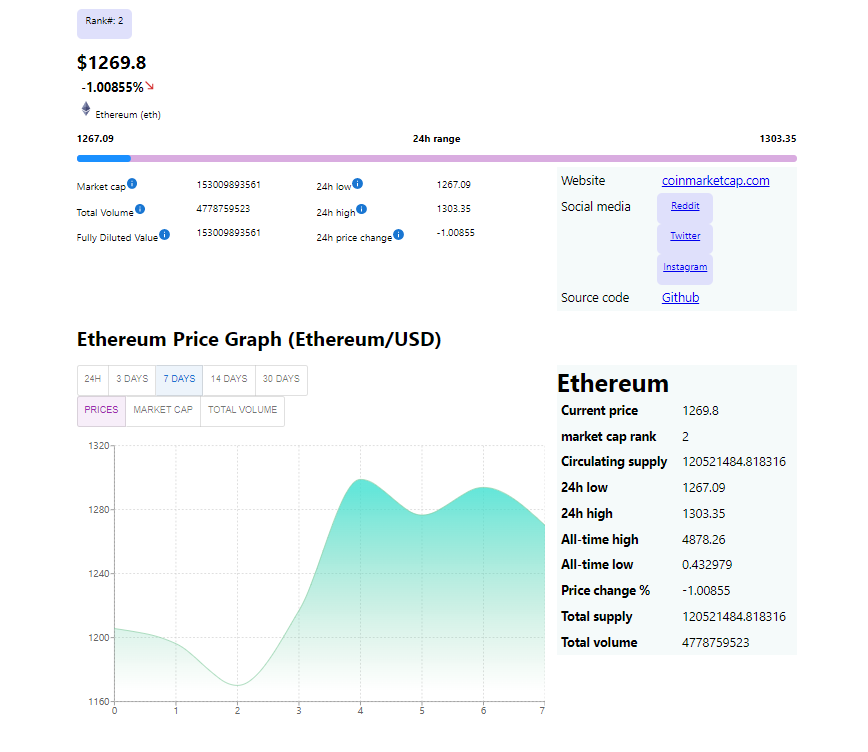Click the All-time high value 4878.26

(x=704, y=539)
